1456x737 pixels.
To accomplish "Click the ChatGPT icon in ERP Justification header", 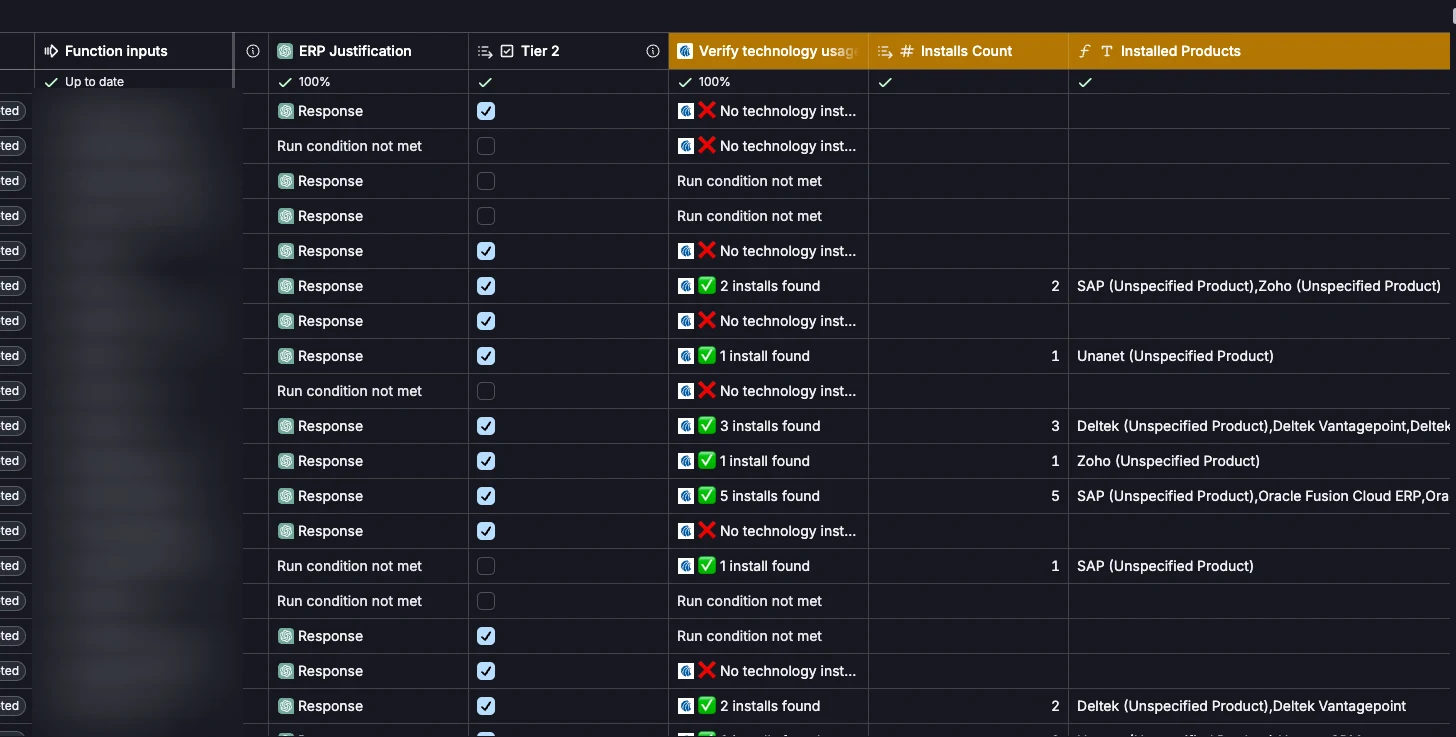I will (x=285, y=51).
